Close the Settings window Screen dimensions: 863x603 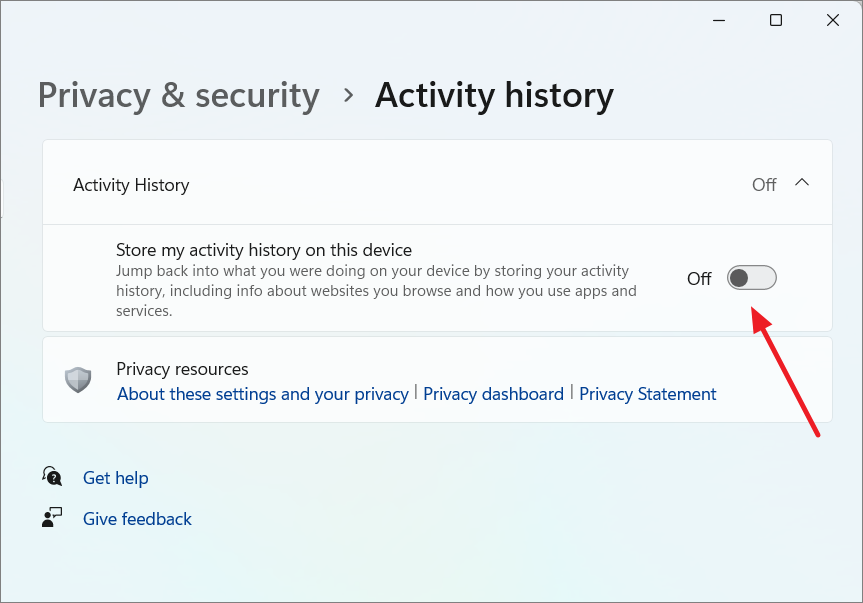(x=833, y=20)
